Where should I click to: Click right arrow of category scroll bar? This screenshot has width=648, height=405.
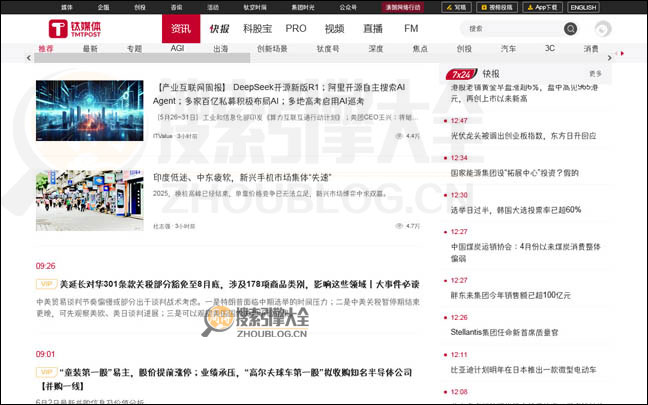click(x=610, y=58)
